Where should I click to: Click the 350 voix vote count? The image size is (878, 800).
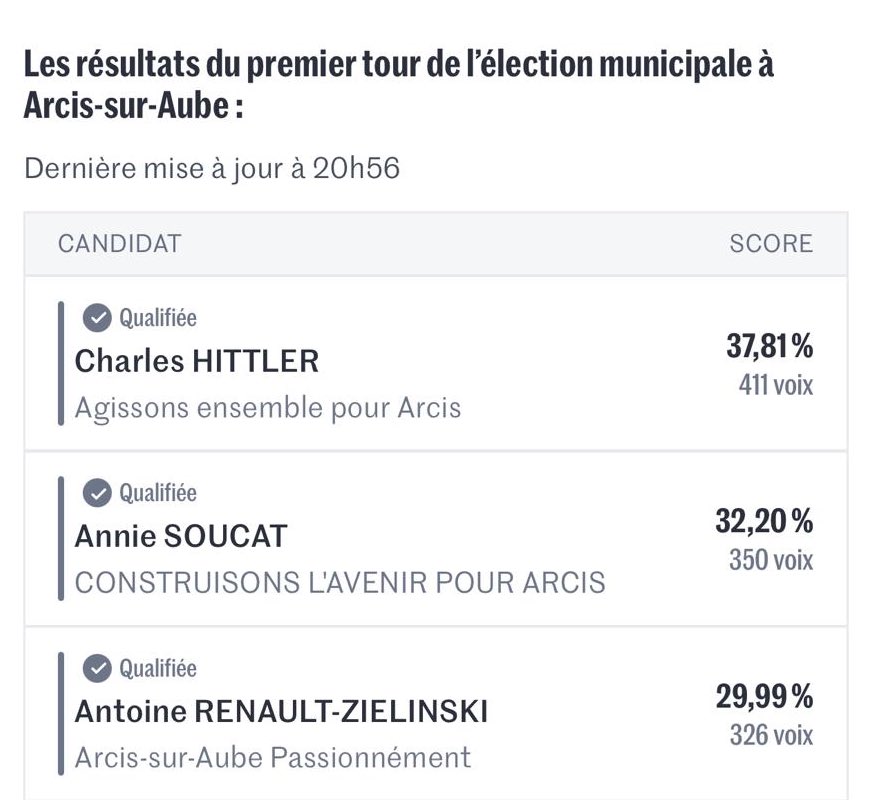point(770,560)
